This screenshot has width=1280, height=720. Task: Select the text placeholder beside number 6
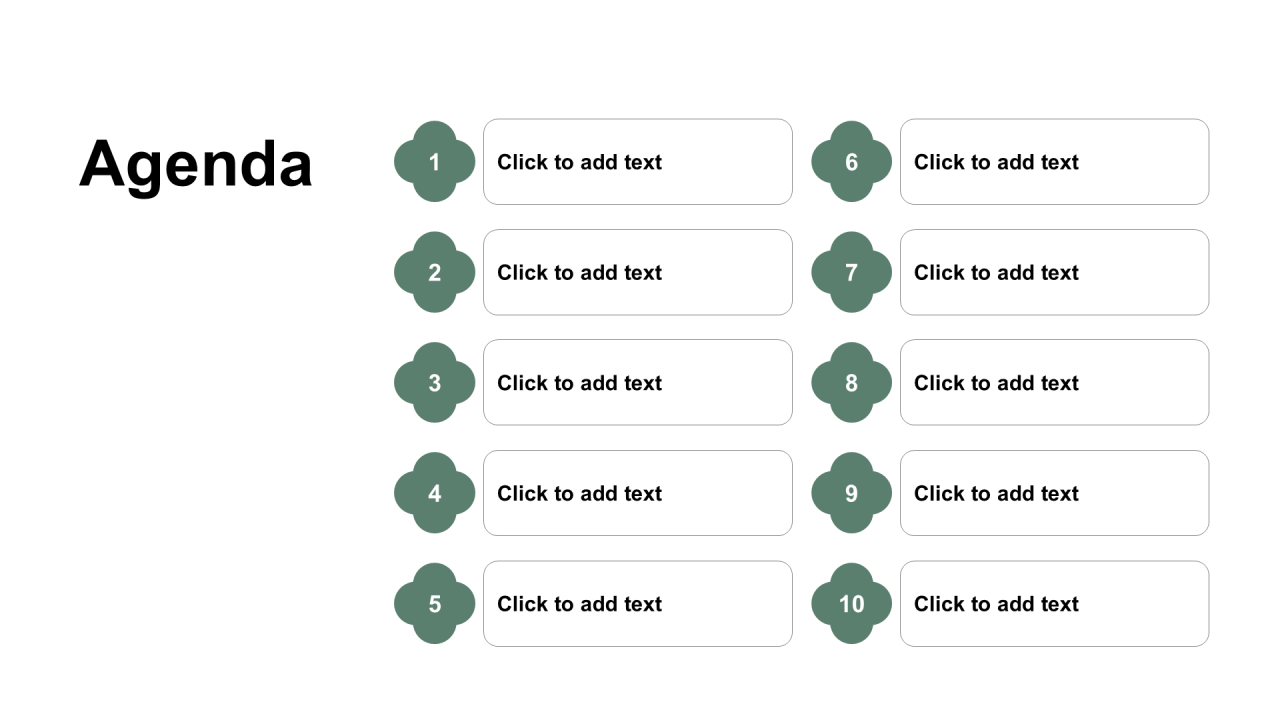[x=1055, y=162]
